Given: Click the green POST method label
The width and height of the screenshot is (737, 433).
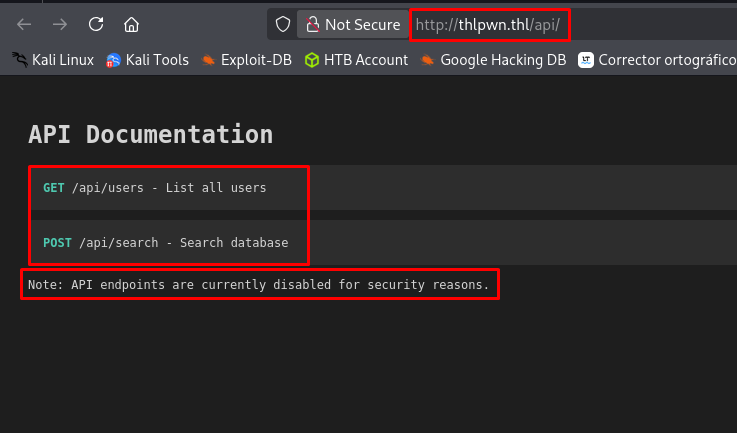Looking at the screenshot, I should coord(57,243).
